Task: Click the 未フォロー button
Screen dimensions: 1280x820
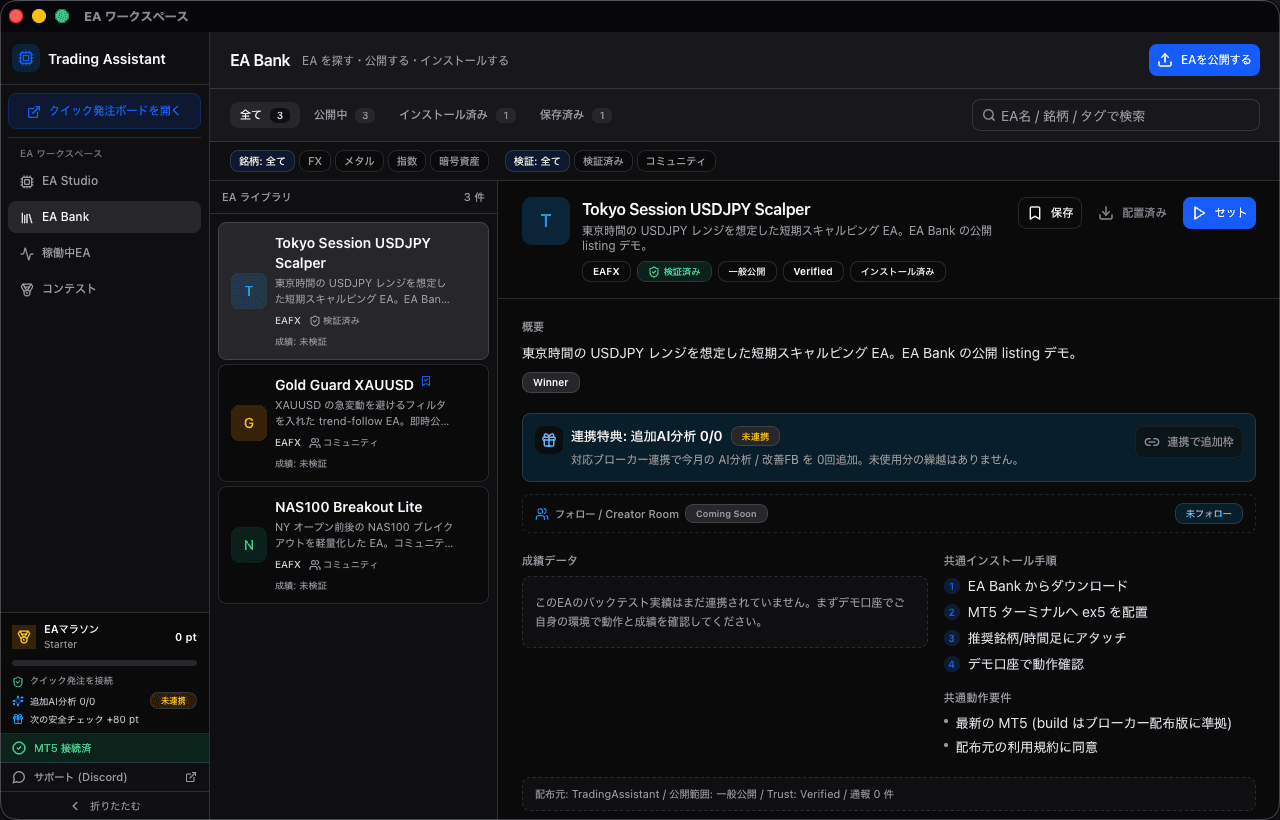Action: [x=1209, y=514]
